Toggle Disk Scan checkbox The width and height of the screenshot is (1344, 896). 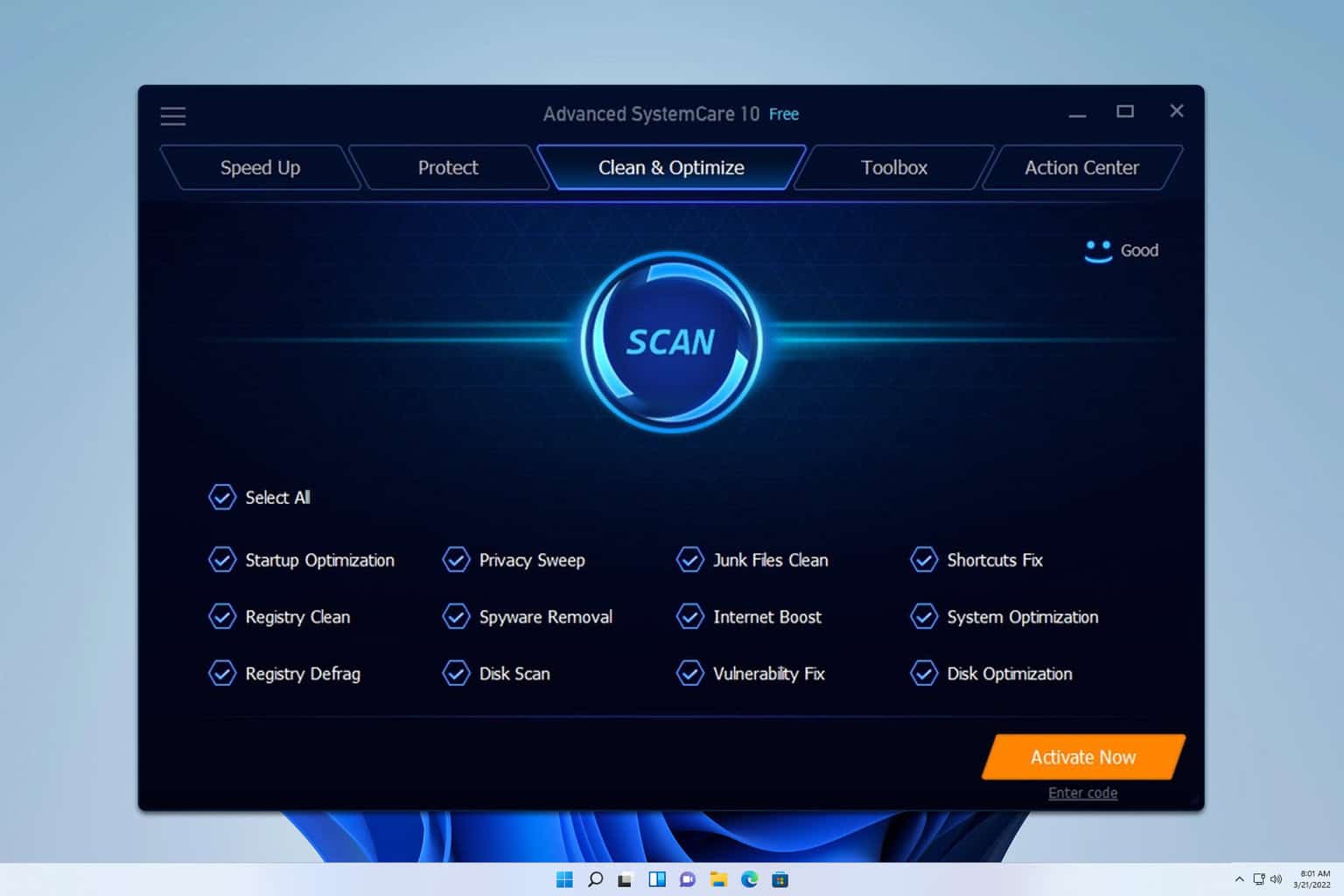(456, 674)
